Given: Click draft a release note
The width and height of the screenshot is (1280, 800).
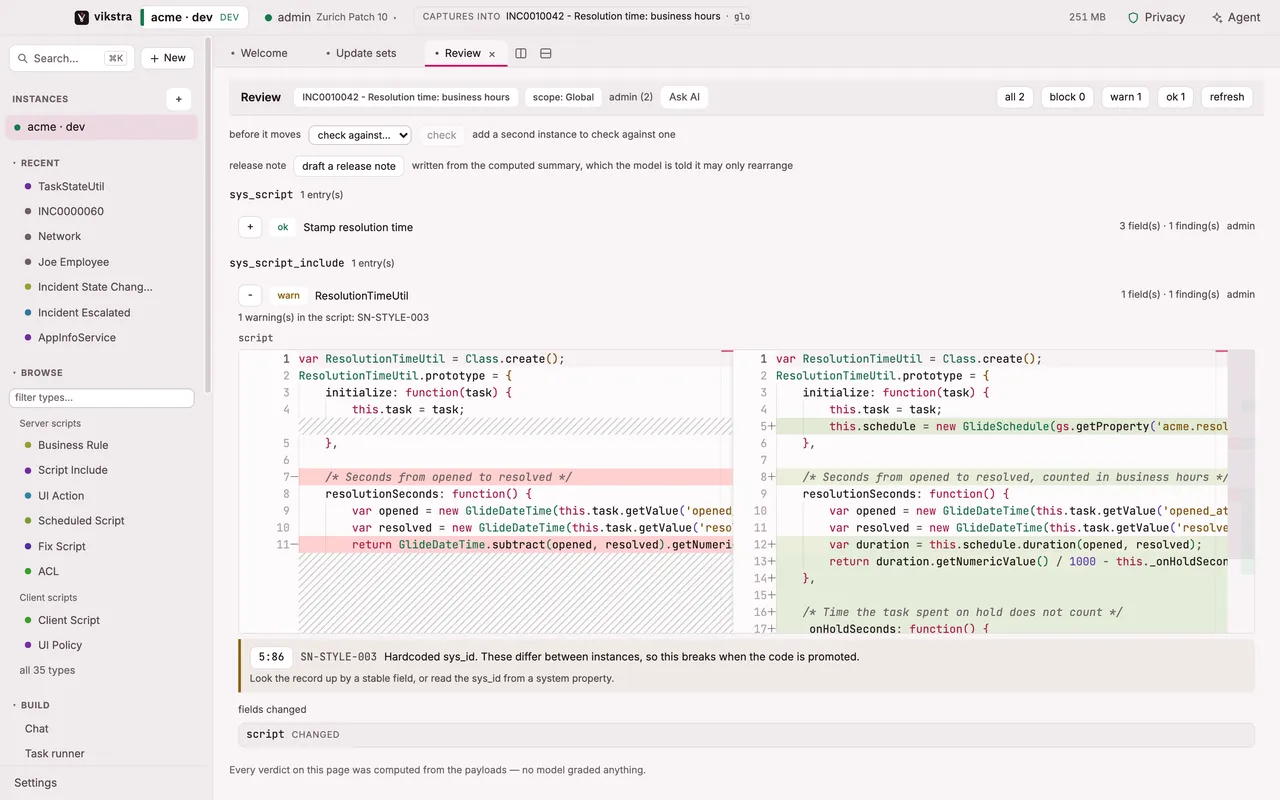Looking at the screenshot, I should (349, 166).
